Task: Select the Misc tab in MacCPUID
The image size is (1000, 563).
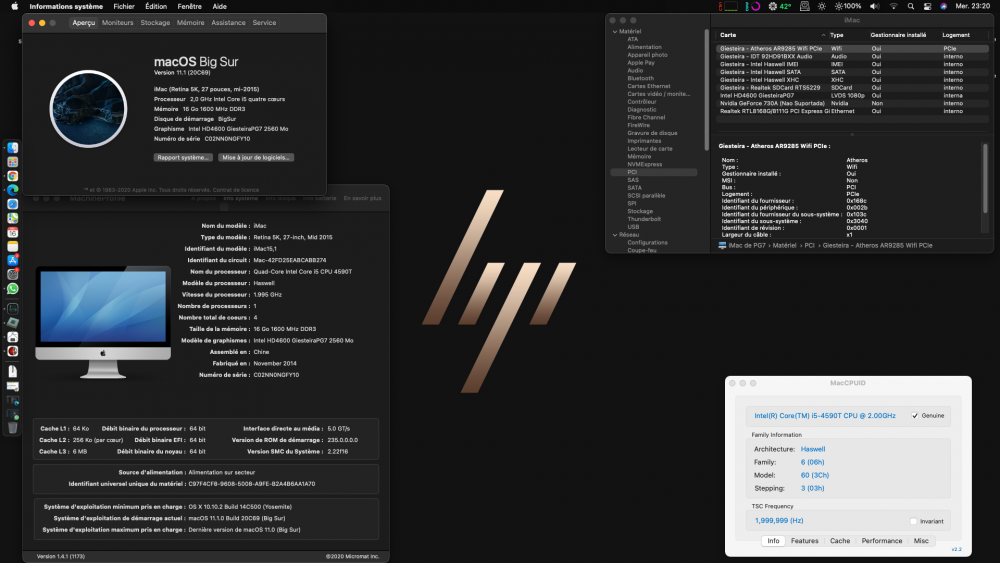Action: (921, 541)
